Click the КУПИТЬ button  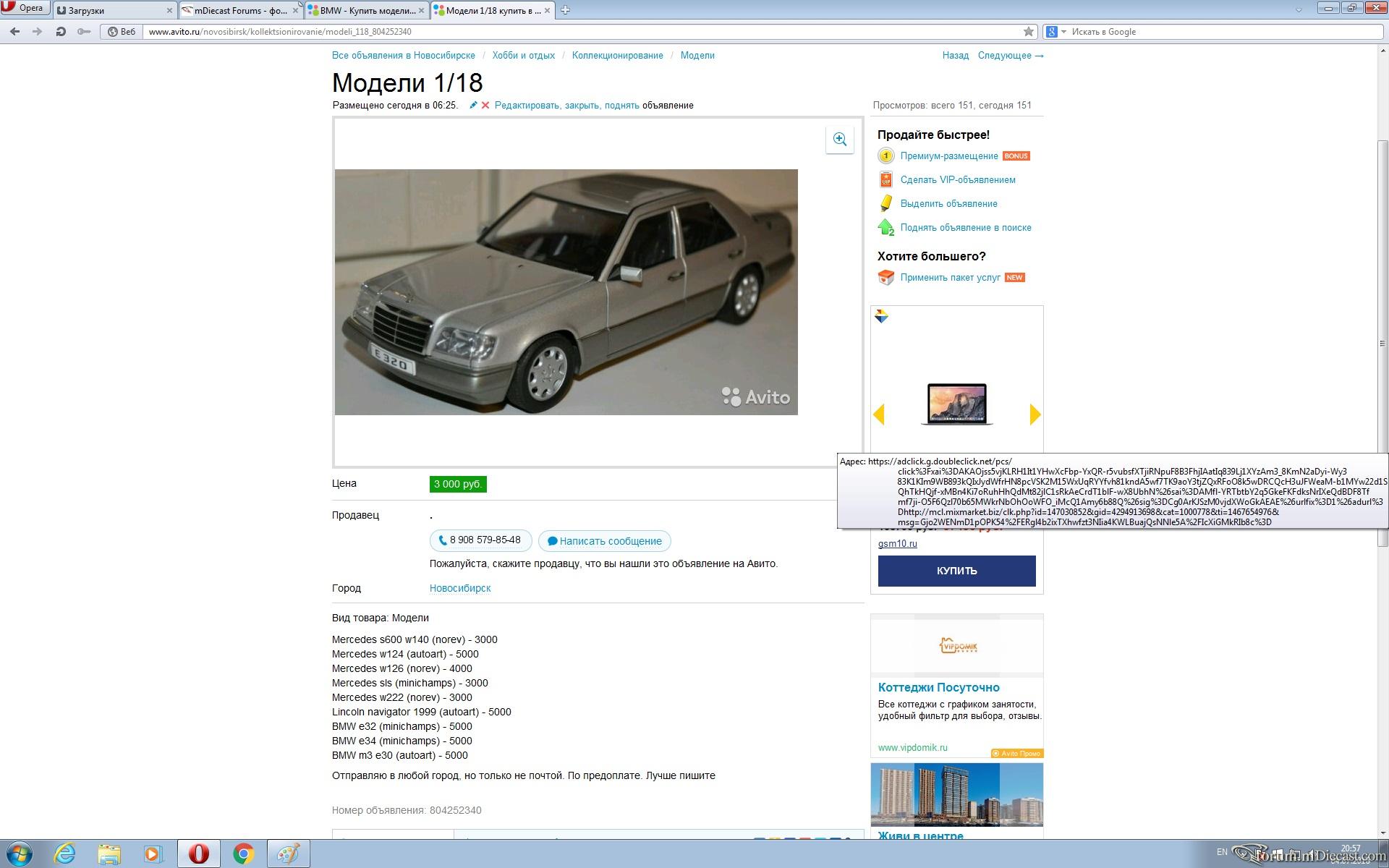(956, 571)
